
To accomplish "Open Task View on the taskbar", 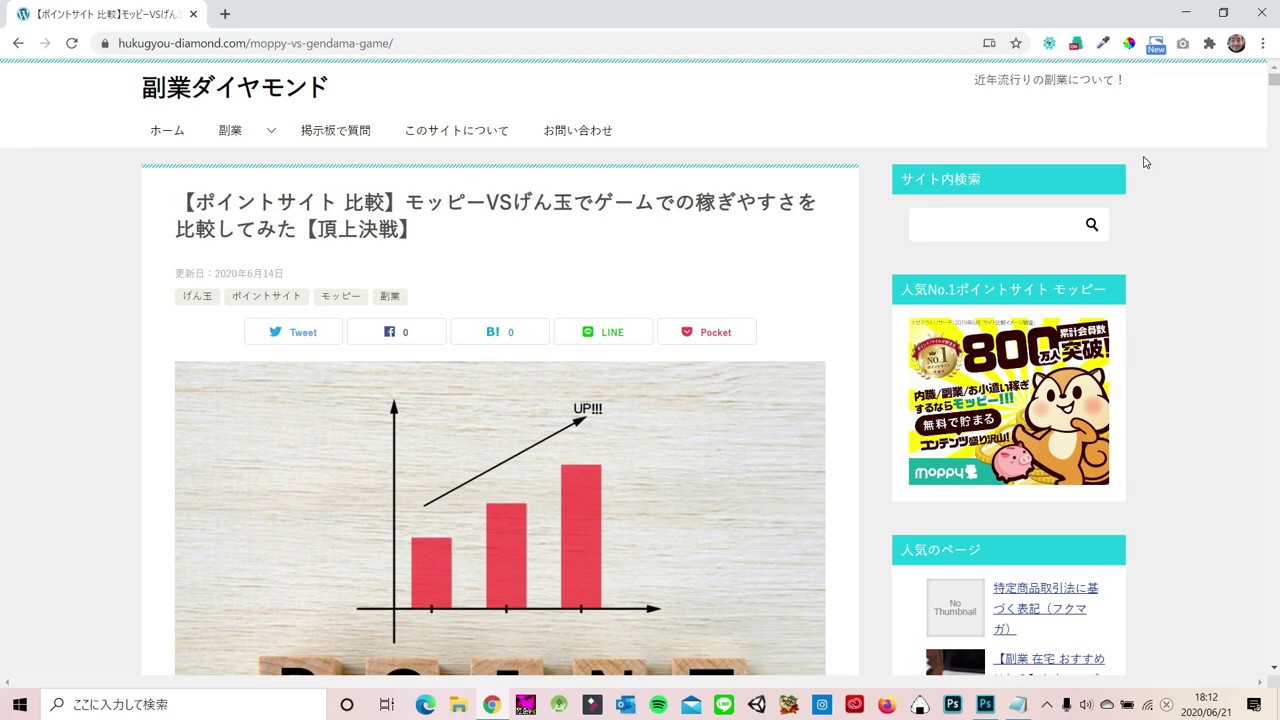I will click(387, 704).
